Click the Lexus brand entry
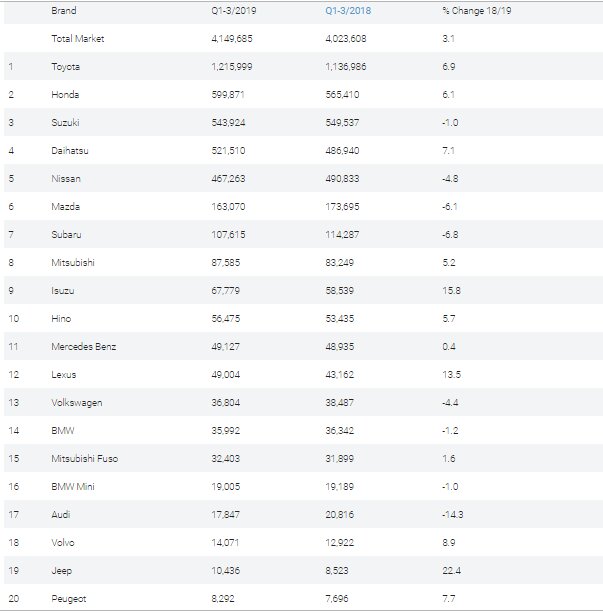Viewport: 603px width, 613px height. point(64,374)
